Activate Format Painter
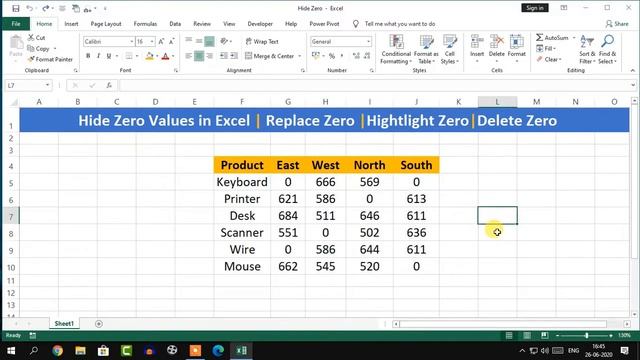Screen dimensions: 640x360 pyautogui.click(x=50, y=59)
